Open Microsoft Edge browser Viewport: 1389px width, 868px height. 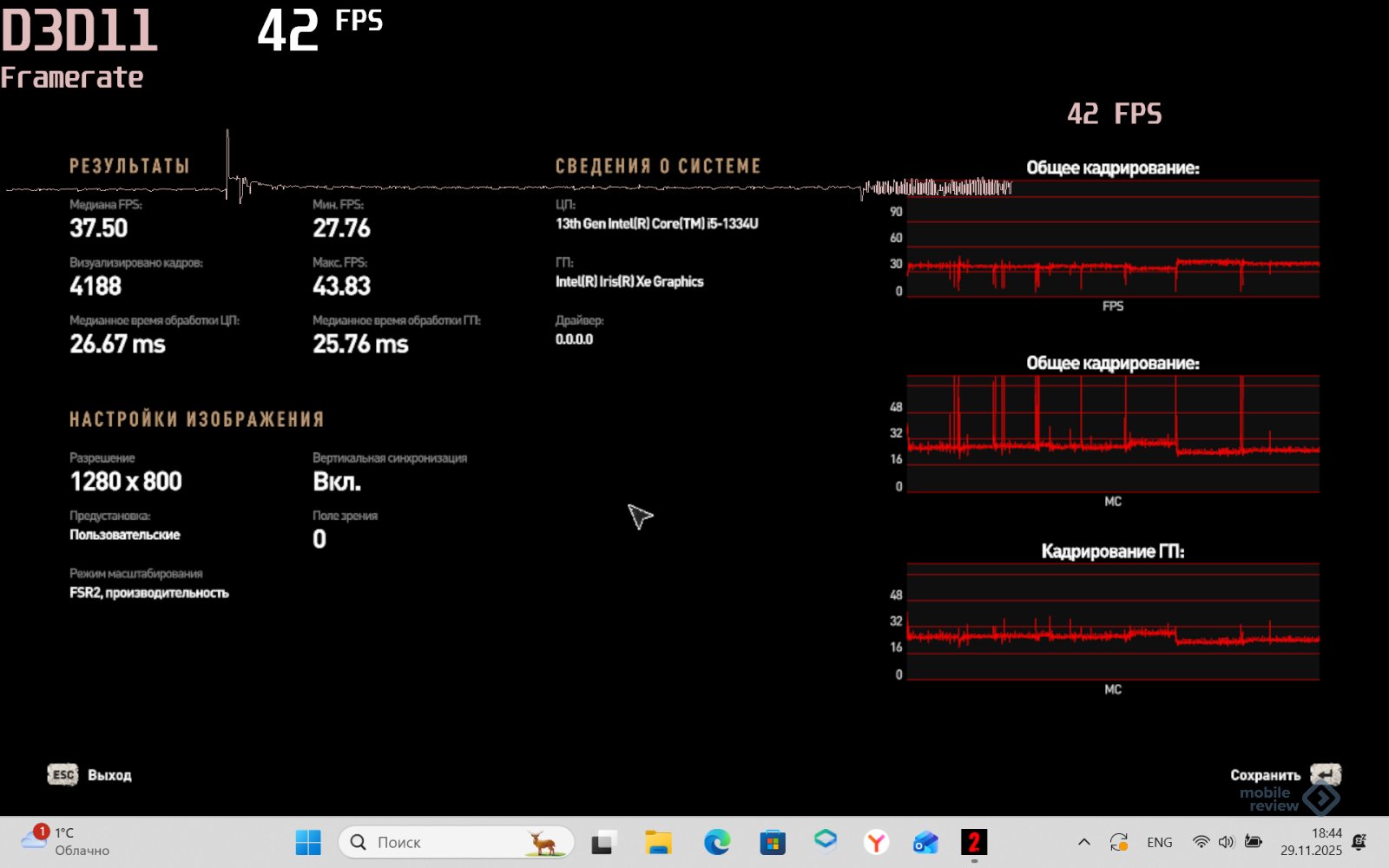pyautogui.click(x=717, y=842)
